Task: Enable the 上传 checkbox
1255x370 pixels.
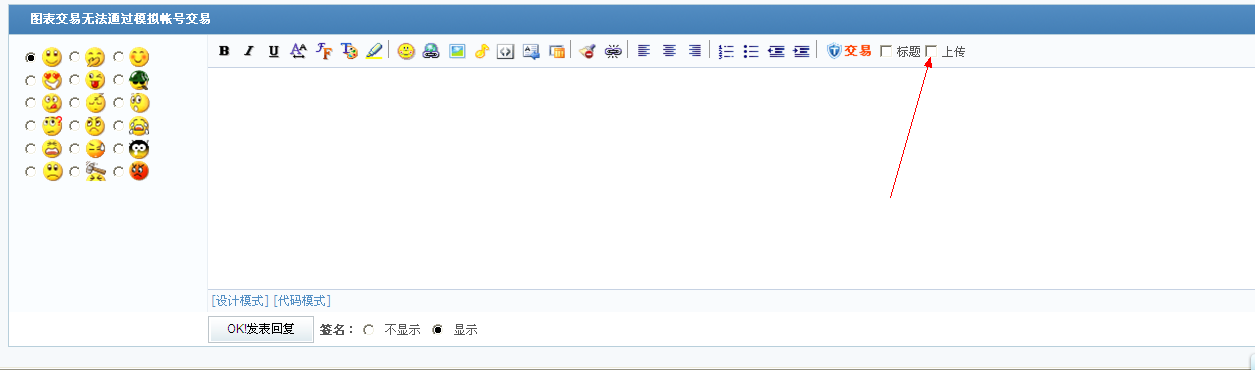Action: point(932,51)
